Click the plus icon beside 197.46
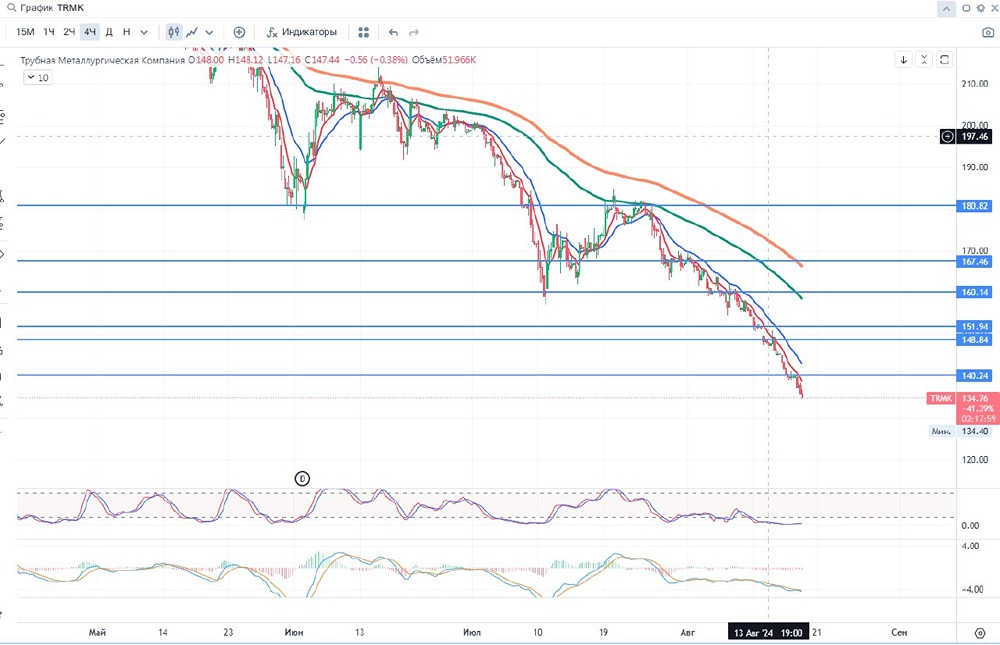Image resolution: width=1000 pixels, height=645 pixels. pos(948,136)
